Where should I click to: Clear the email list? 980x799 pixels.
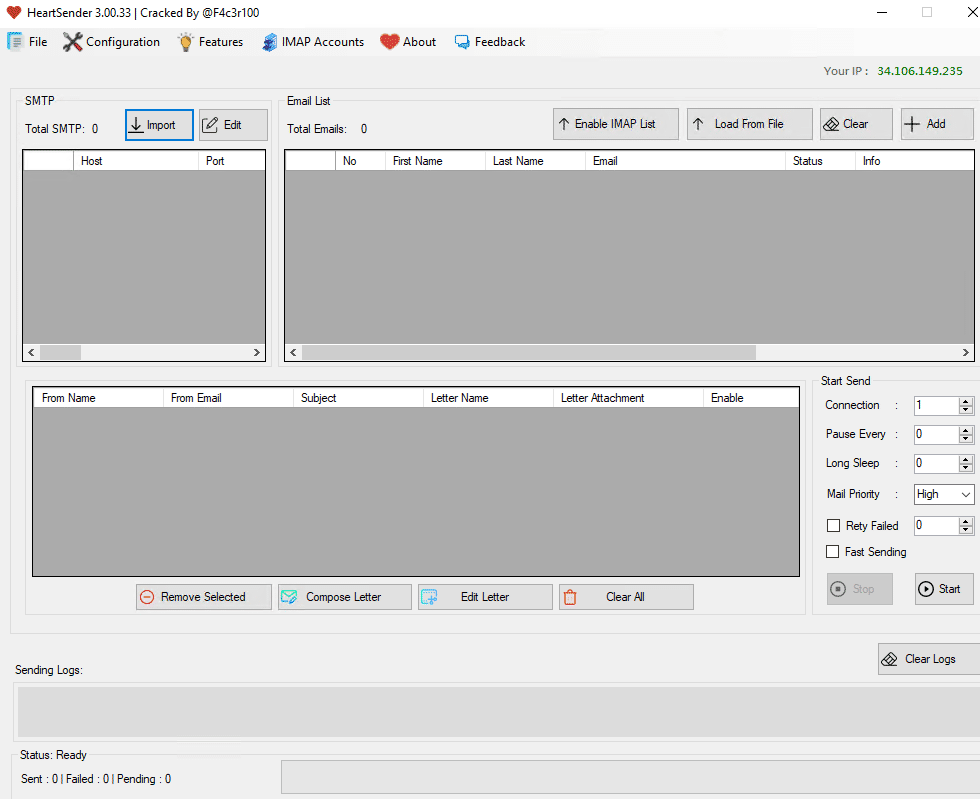pyautogui.click(x=856, y=124)
